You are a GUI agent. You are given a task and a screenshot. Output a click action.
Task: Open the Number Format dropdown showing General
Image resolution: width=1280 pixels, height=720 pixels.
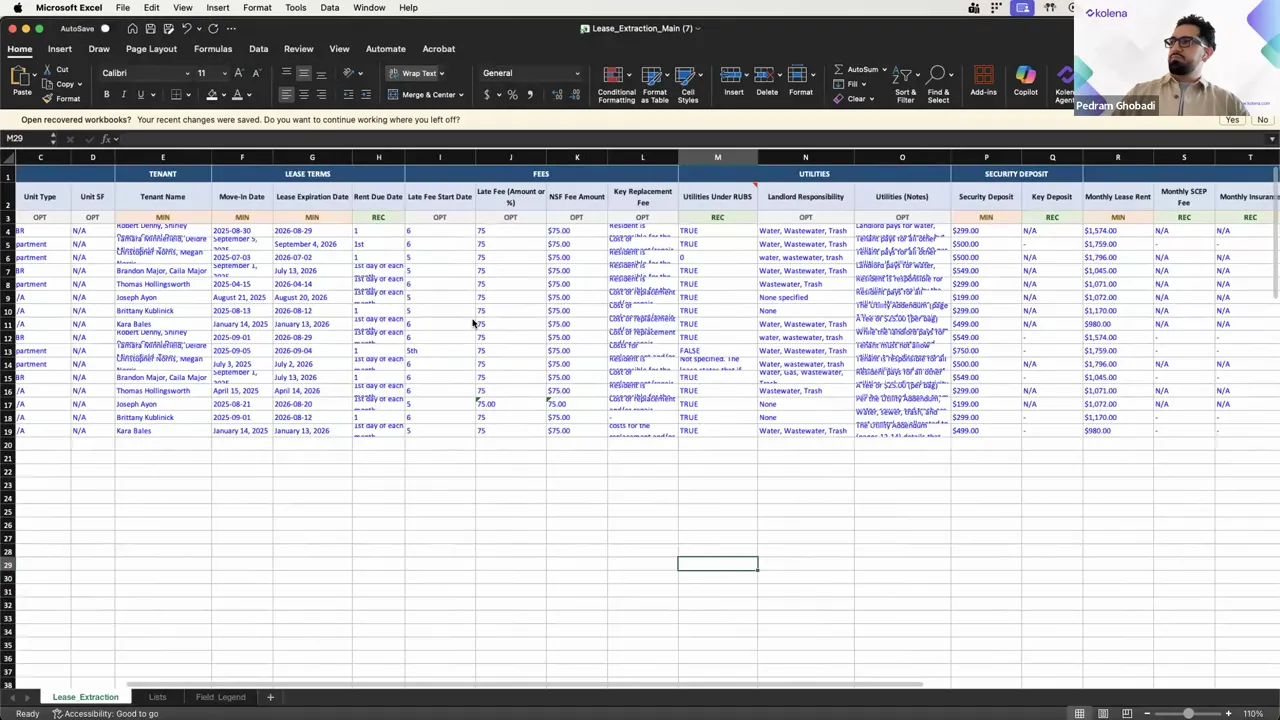click(x=530, y=73)
